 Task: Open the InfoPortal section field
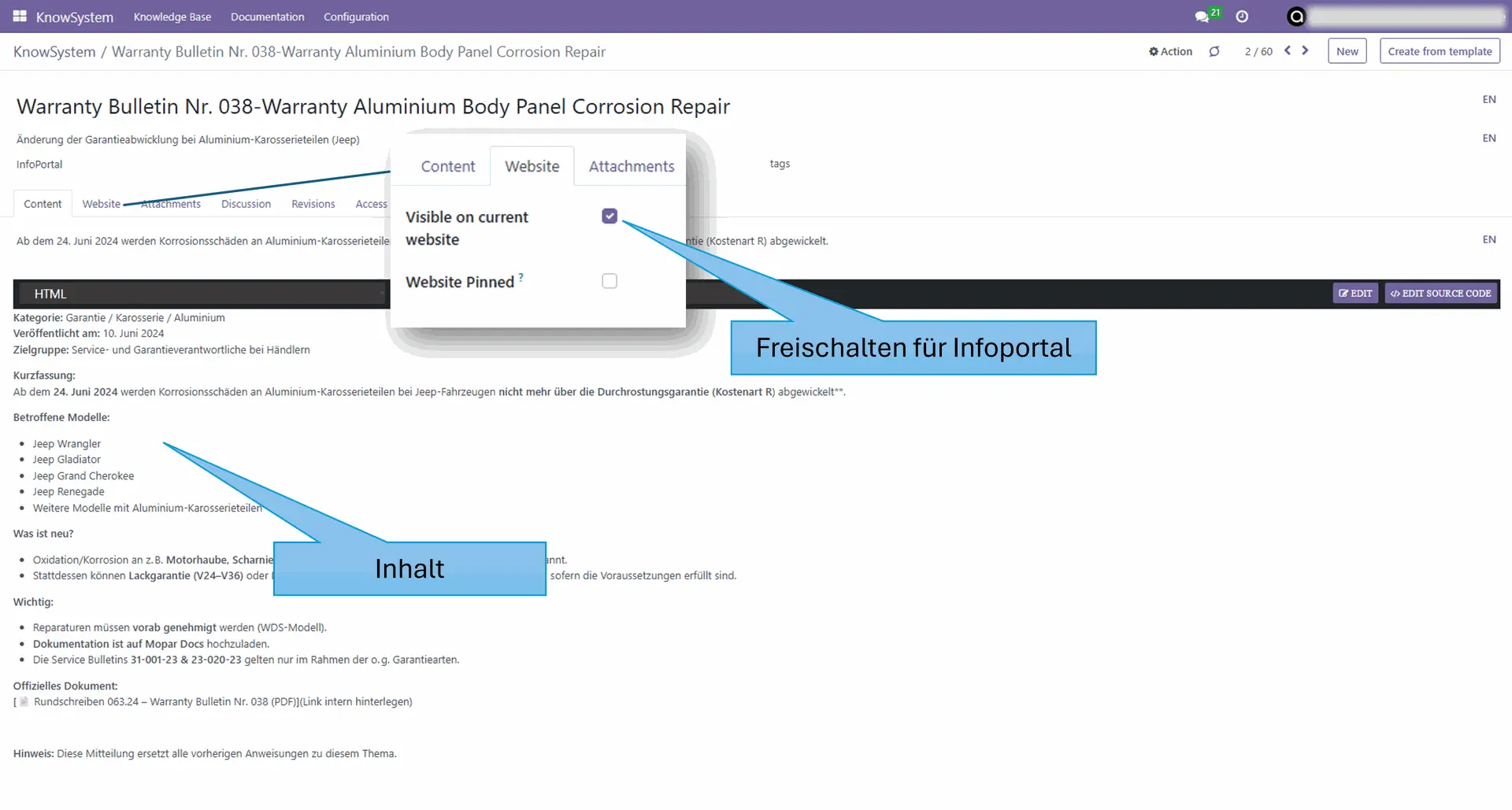pyautogui.click(x=39, y=164)
